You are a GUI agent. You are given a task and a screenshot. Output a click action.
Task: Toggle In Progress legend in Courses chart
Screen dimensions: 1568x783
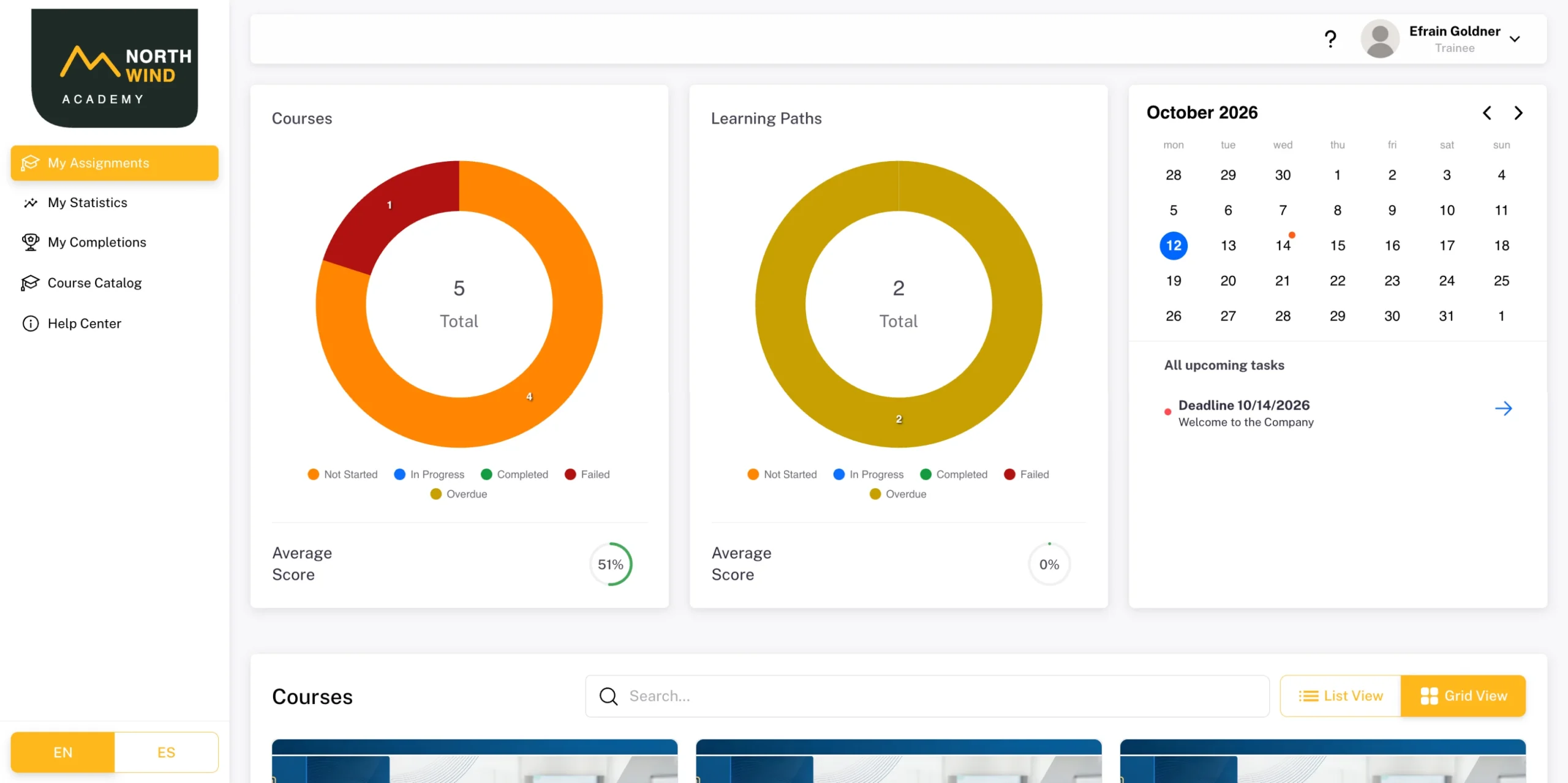(429, 474)
